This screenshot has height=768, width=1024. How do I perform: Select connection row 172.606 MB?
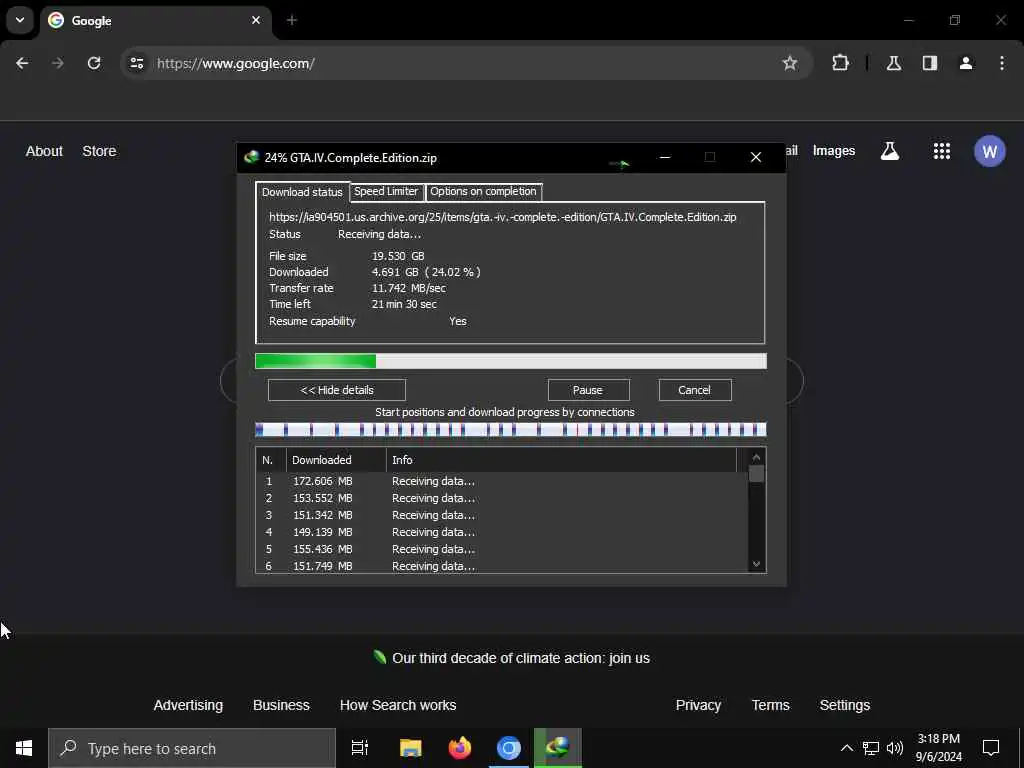tap(502, 481)
